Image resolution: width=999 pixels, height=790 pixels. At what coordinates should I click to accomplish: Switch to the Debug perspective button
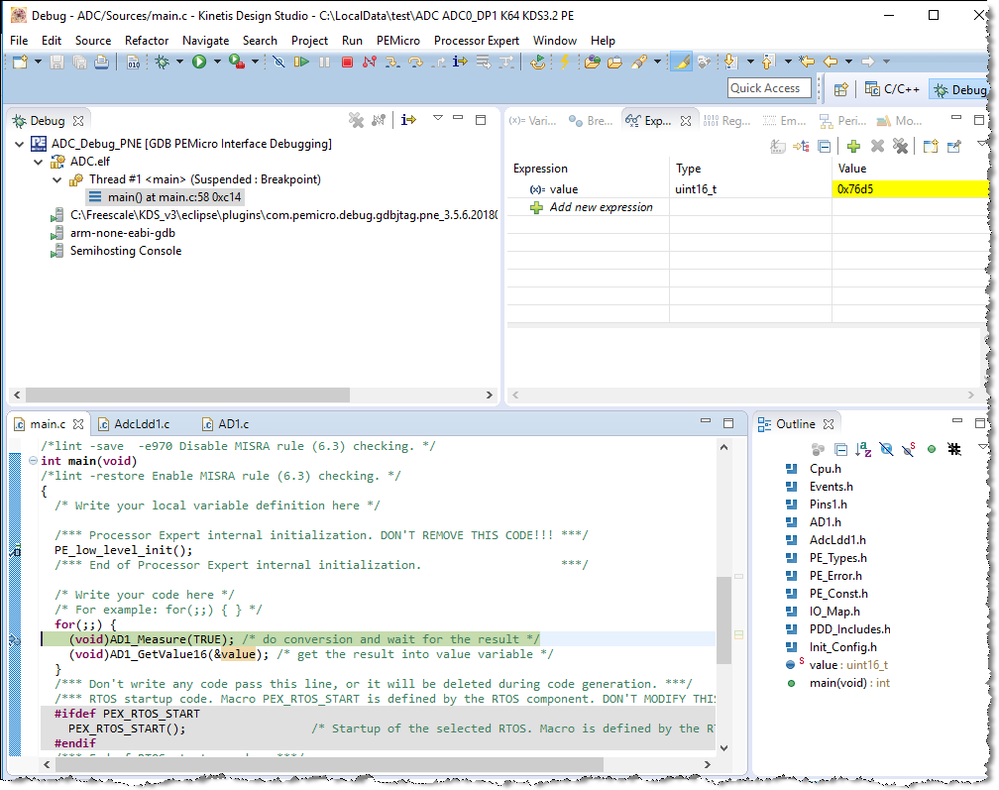(960, 90)
